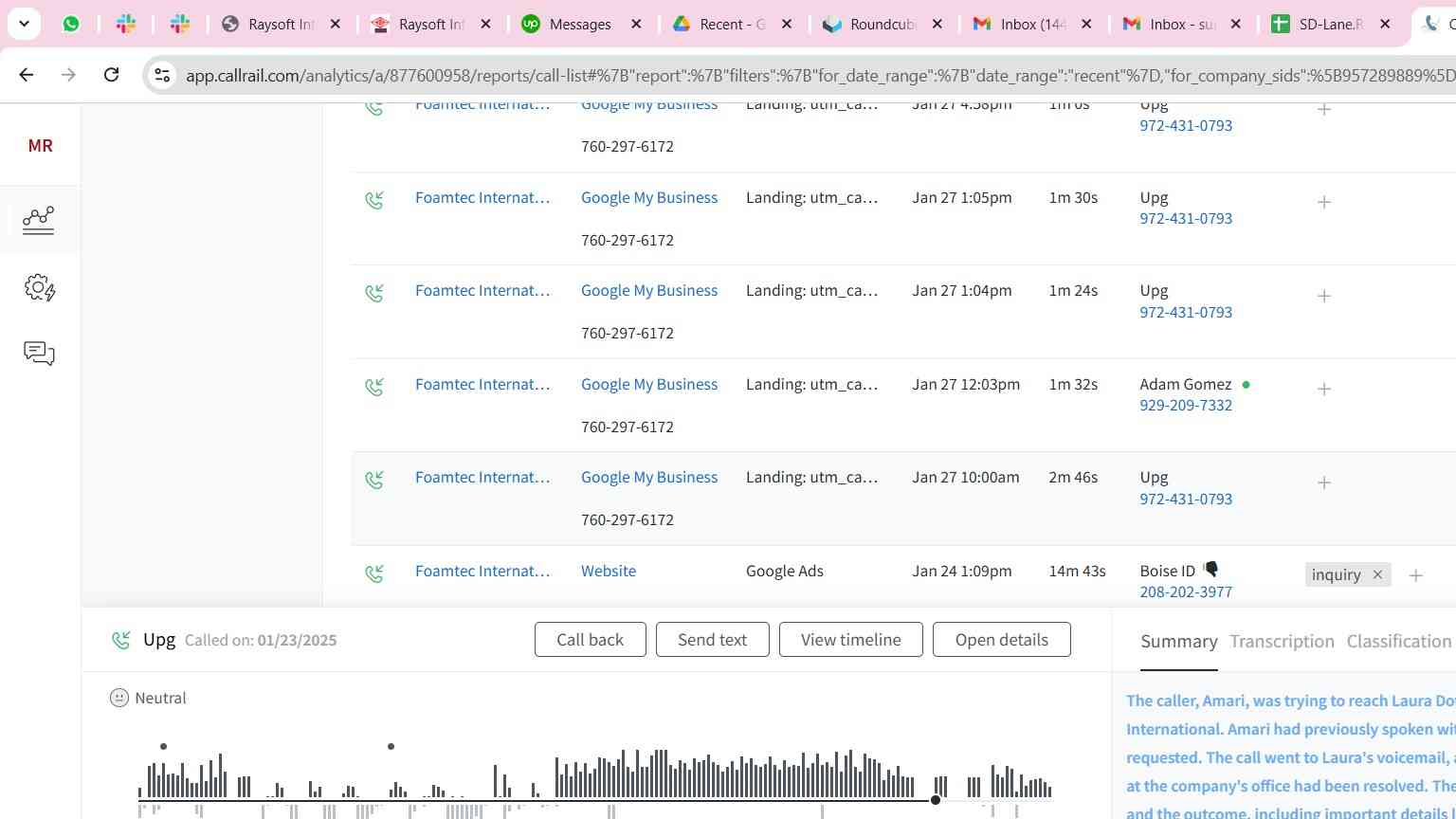Click the inquiry tag label
Viewport: 1456px width, 819px height.
(x=1337, y=574)
